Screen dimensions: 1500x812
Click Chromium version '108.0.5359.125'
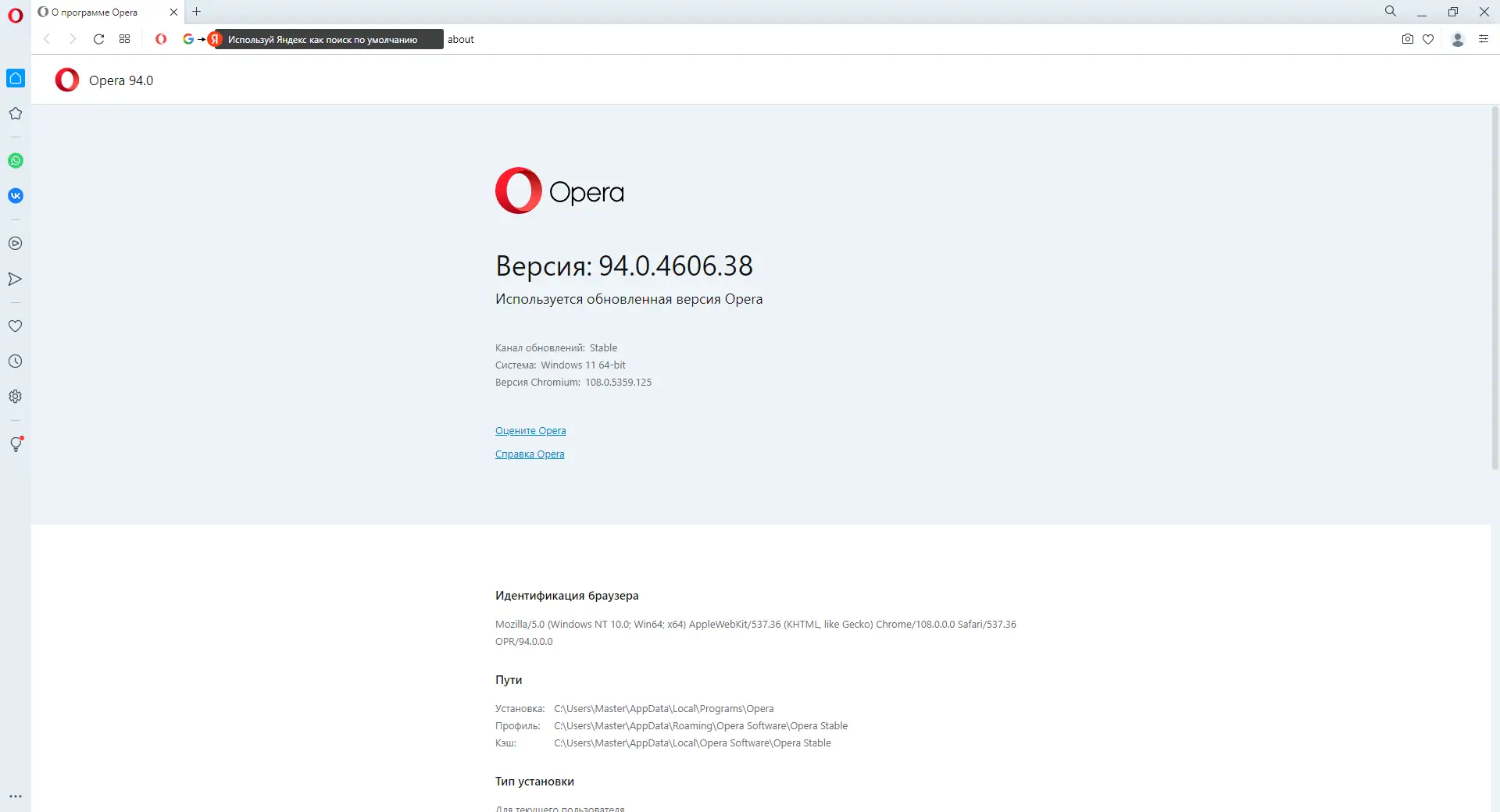coord(618,383)
